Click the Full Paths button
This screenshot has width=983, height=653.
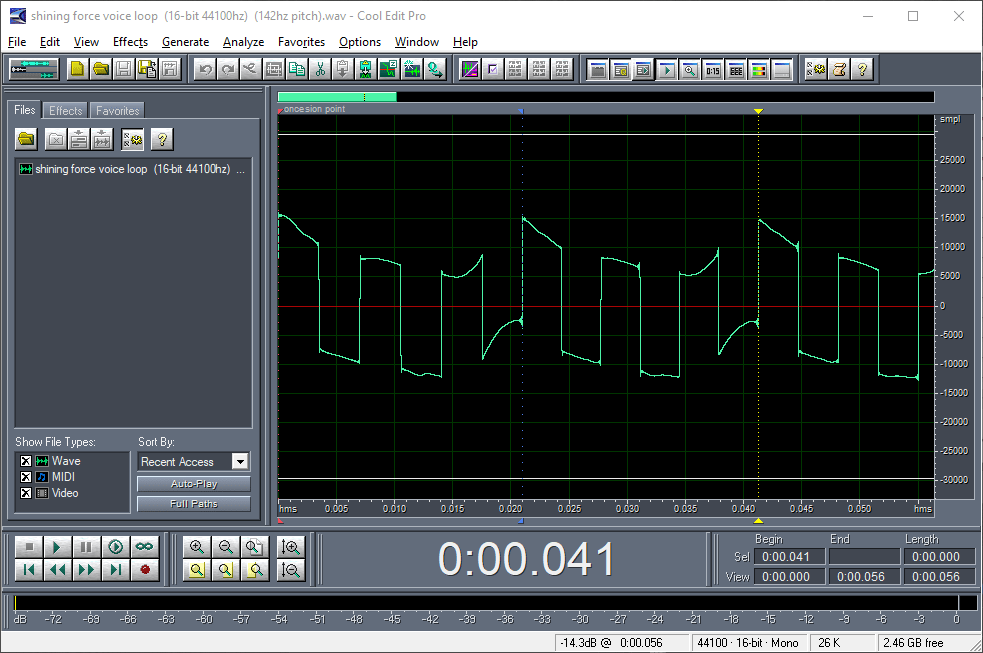coord(193,504)
